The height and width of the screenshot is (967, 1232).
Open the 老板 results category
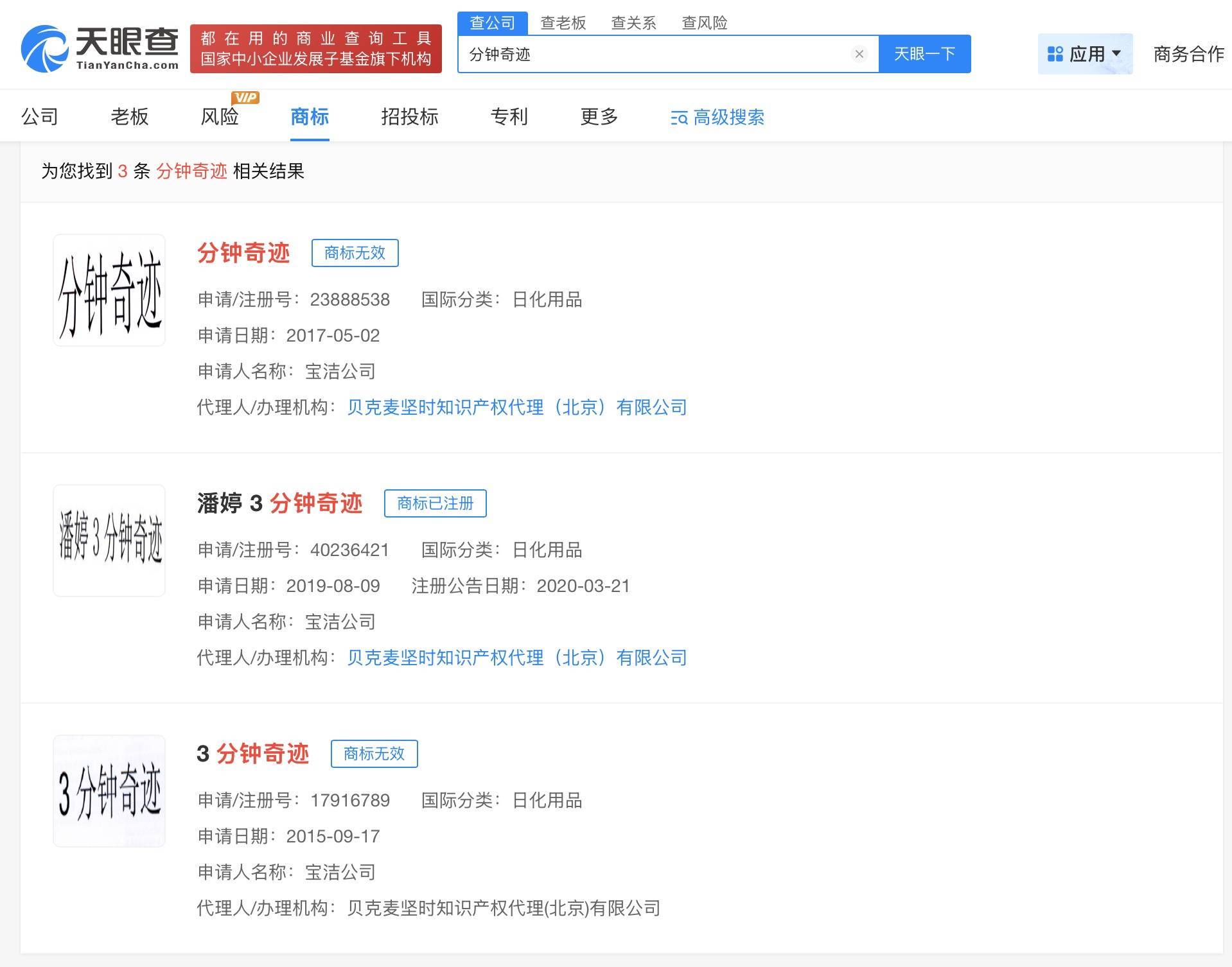129,116
